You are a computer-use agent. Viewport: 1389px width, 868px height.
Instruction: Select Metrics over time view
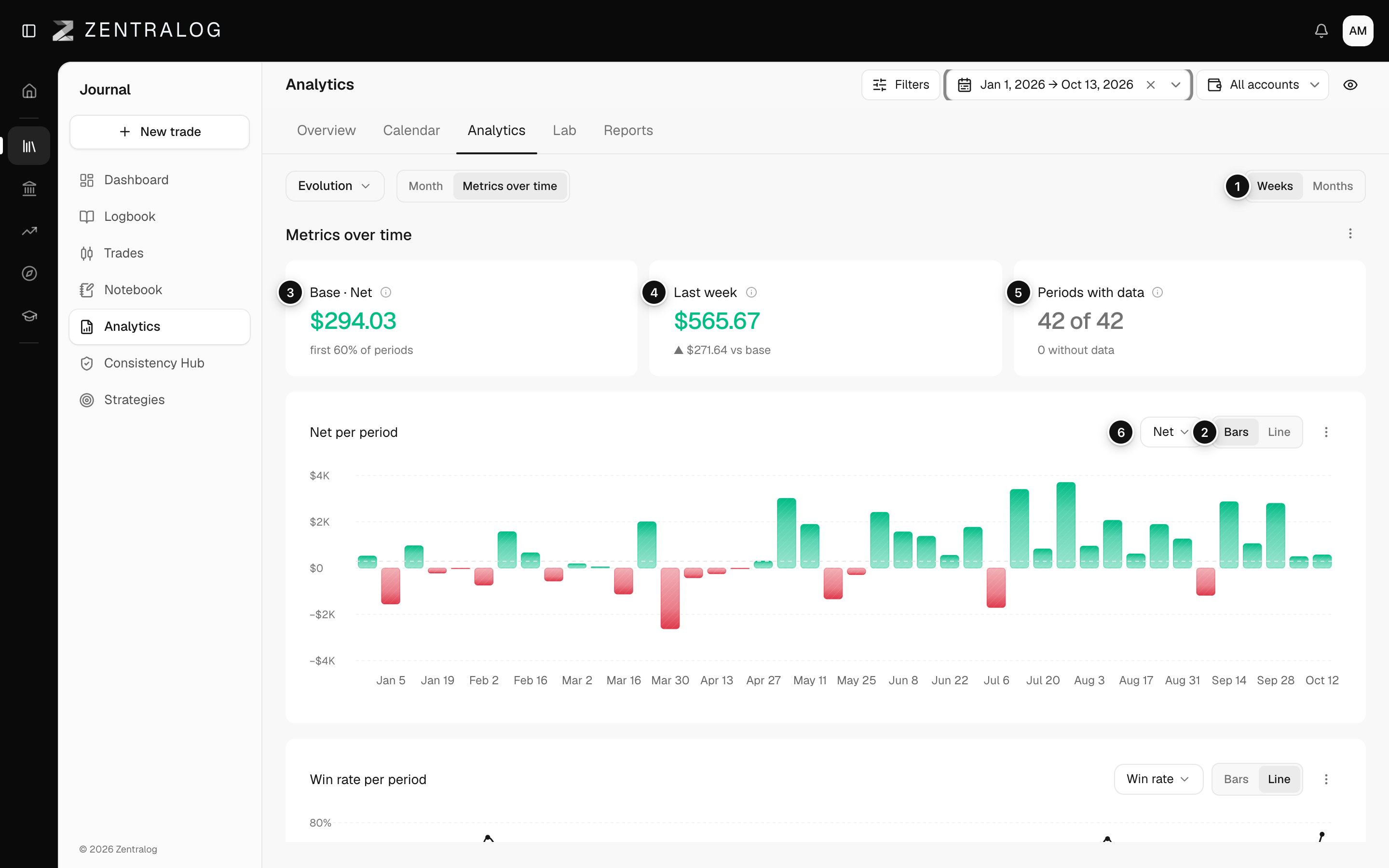click(510, 186)
